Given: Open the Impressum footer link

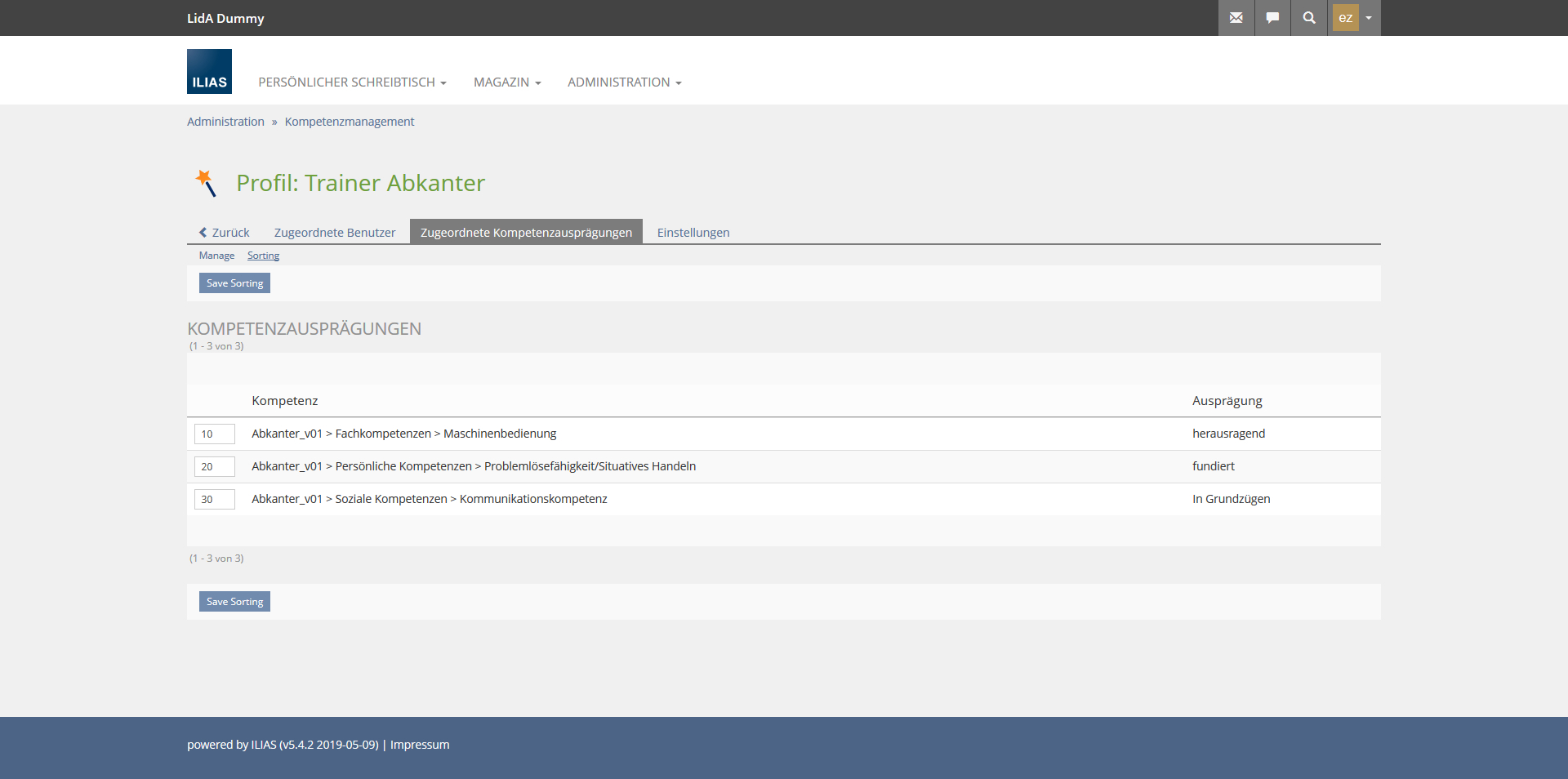Looking at the screenshot, I should 420,745.
